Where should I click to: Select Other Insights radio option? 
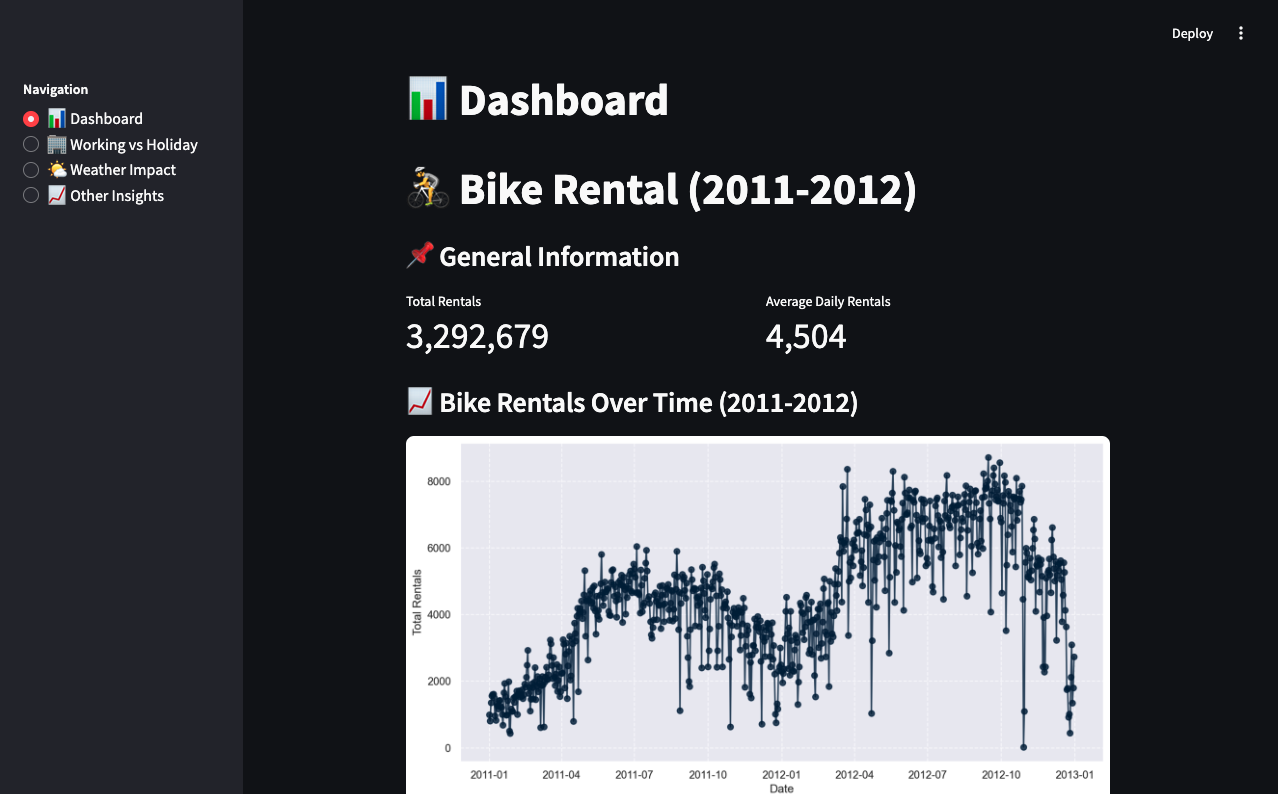coord(31,196)
